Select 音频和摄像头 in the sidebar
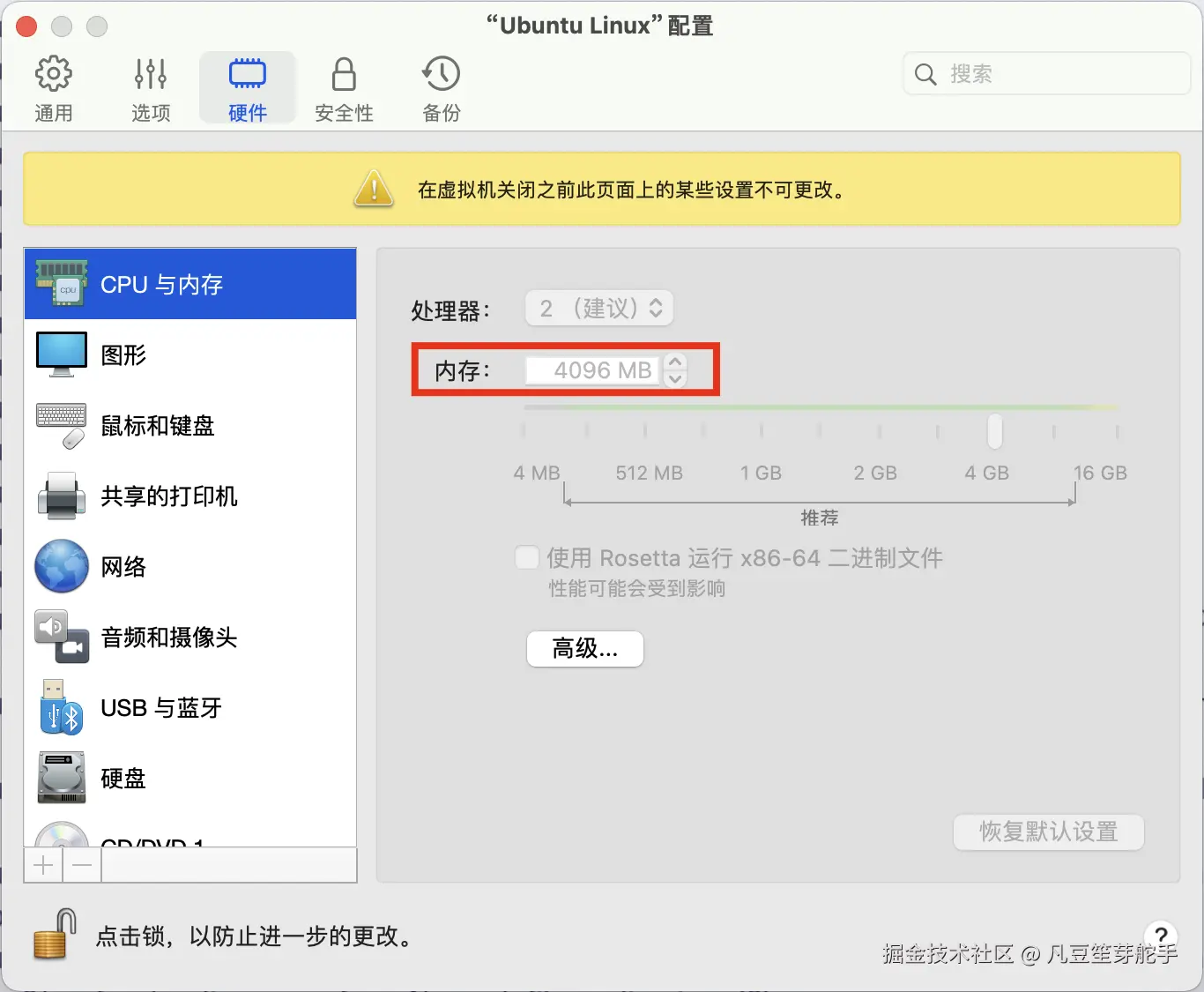 tap(190, 637)
